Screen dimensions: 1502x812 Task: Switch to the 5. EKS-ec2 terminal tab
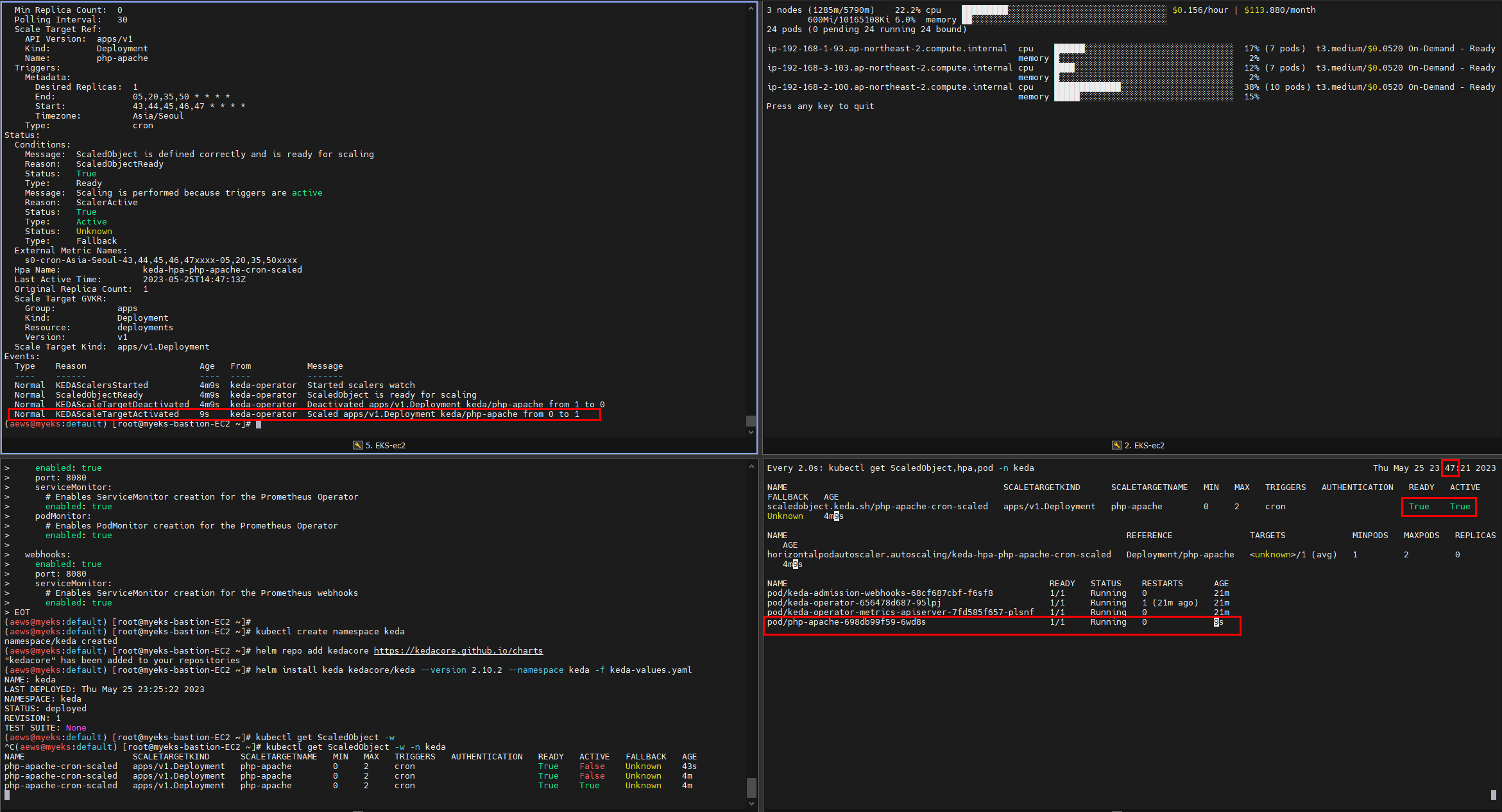[x=385, y=445]
